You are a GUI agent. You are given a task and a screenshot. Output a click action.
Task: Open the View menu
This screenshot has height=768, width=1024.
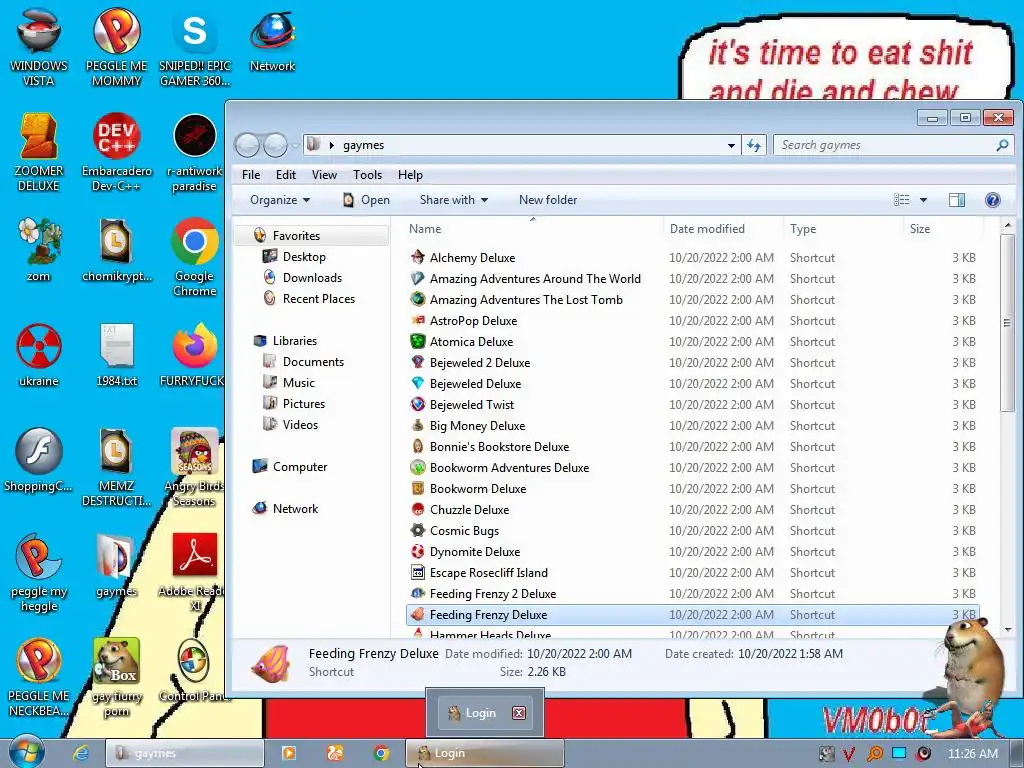(x=325, y=174)
